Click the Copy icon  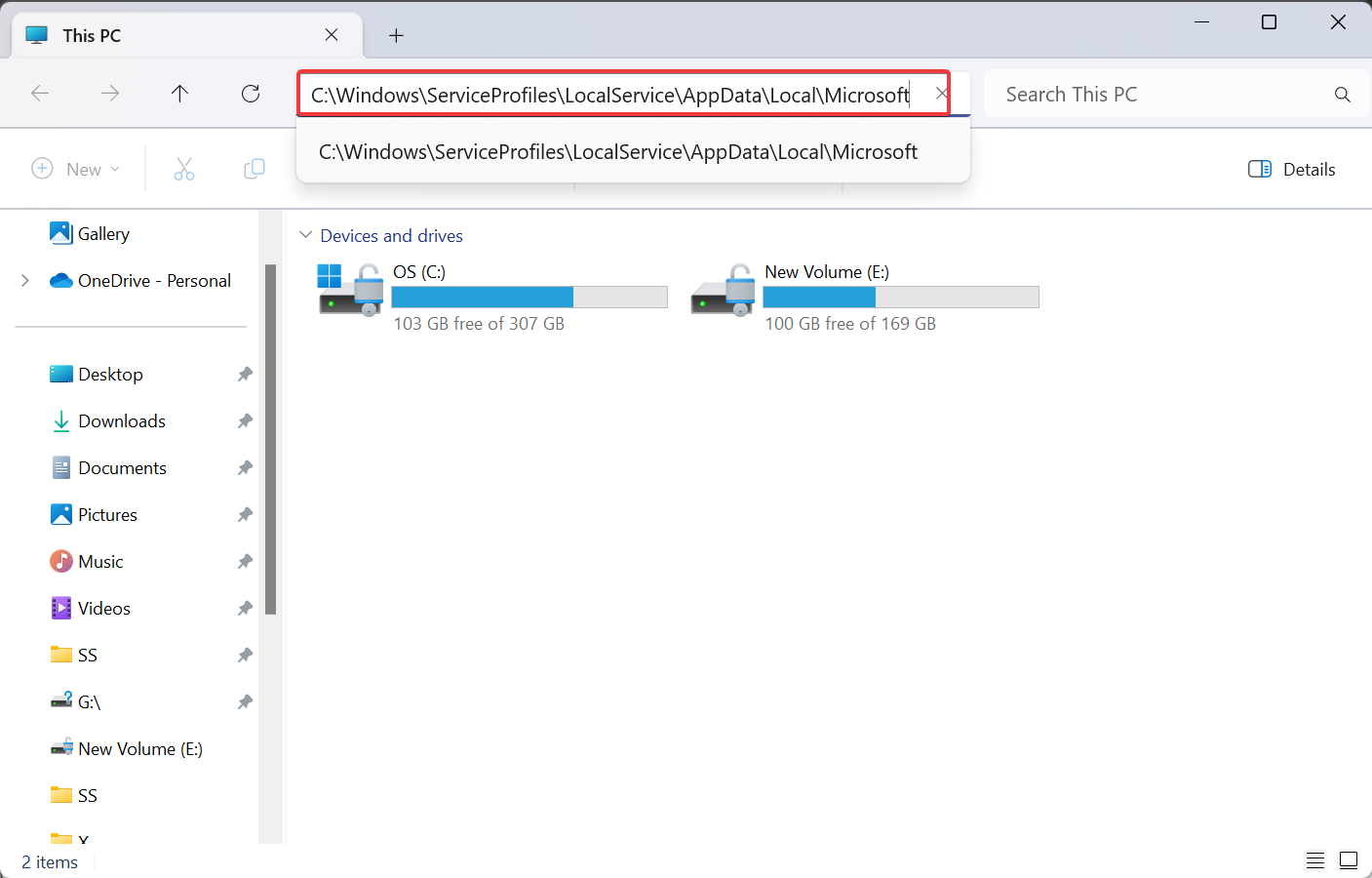[255, 169]
